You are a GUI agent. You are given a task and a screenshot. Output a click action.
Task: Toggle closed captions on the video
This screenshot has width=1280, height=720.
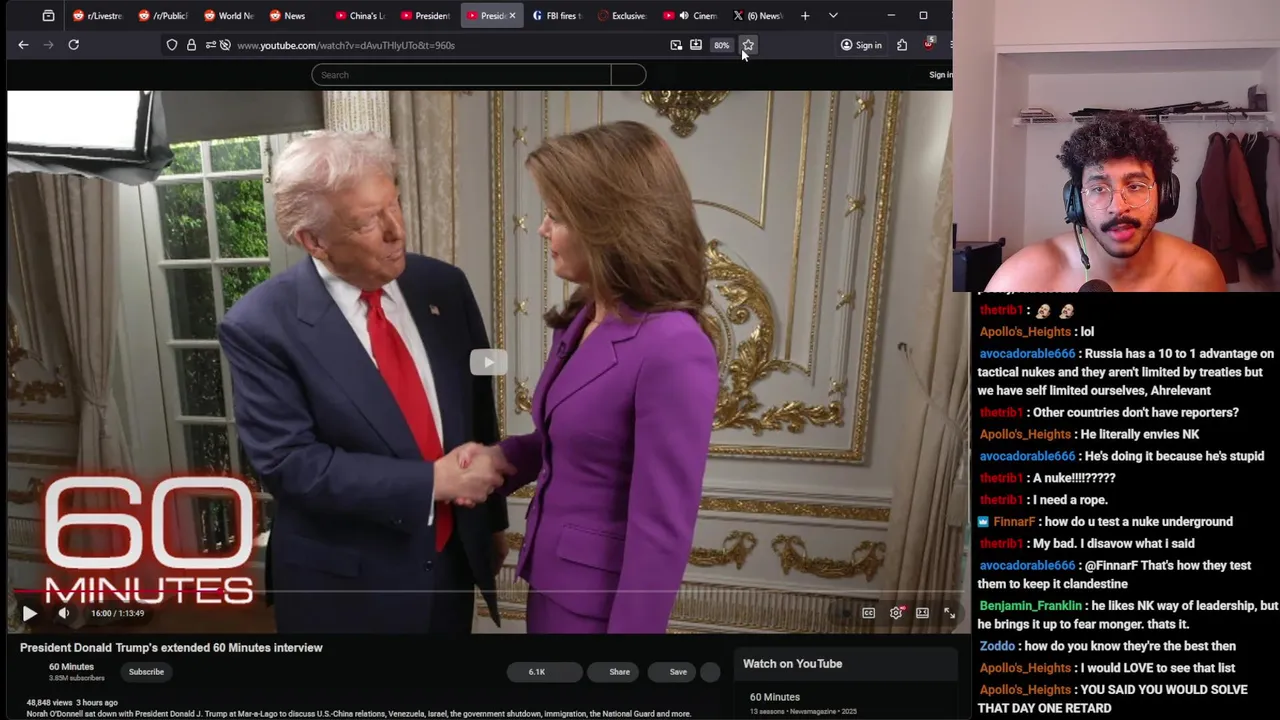click(x=868, y=613)
